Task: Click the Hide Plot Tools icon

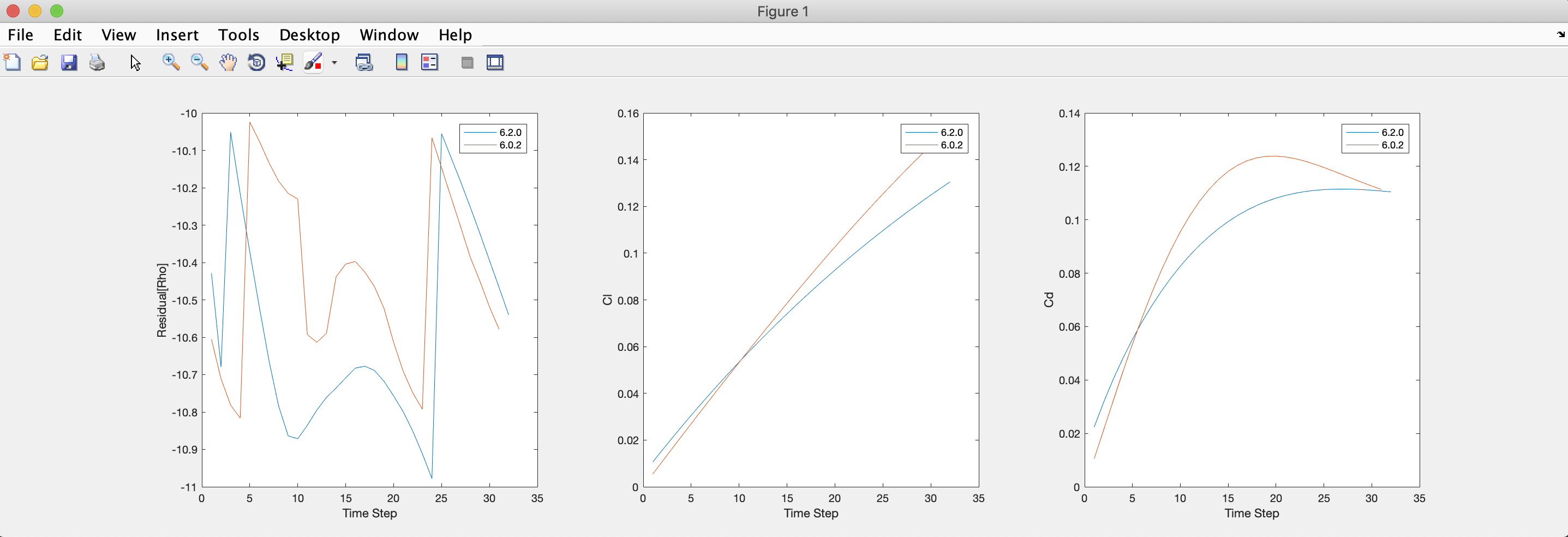Action: [x=468, y=62]
